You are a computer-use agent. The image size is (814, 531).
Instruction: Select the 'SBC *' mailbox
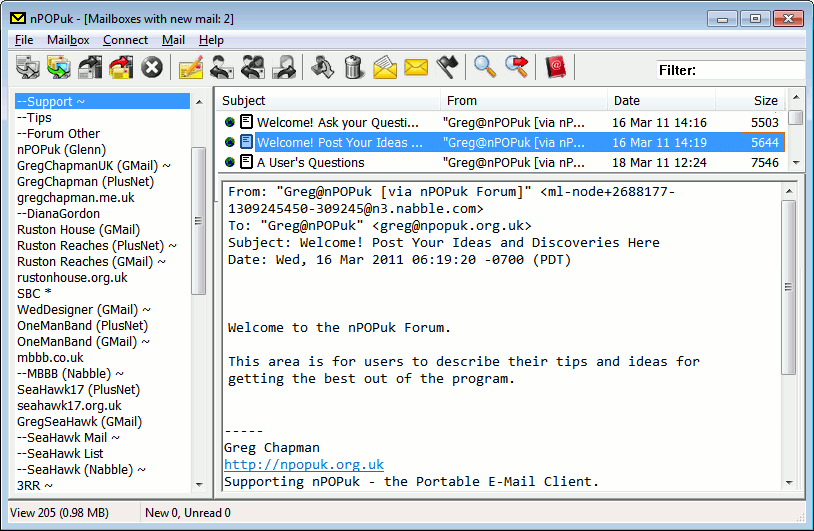[102, 294]
